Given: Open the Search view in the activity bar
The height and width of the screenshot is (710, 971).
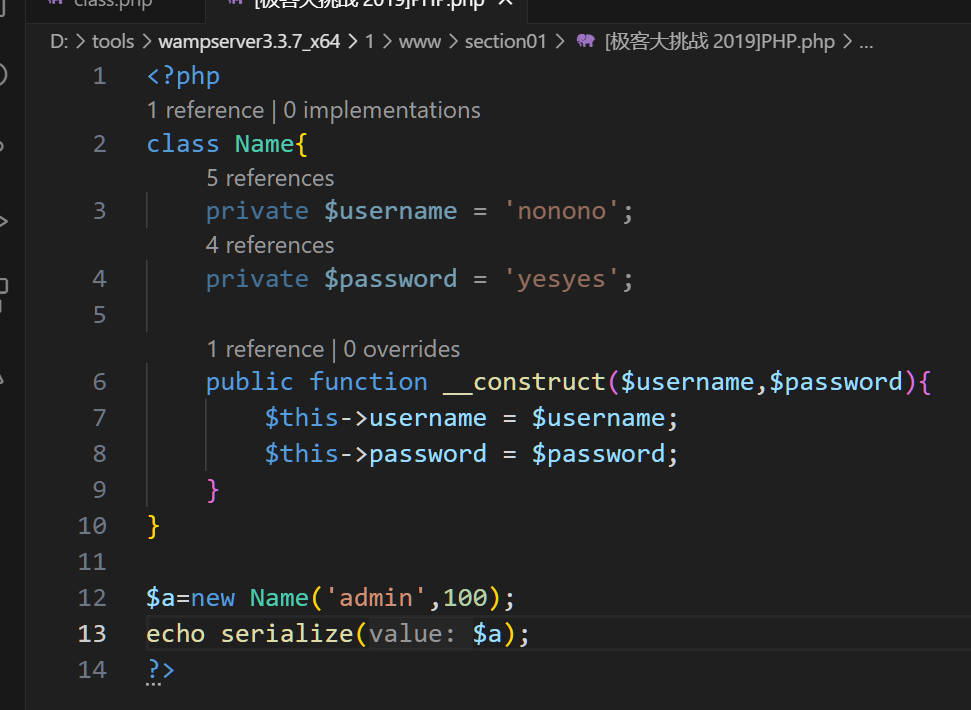Looking at the screenshot, I should [x=3, y=75].
